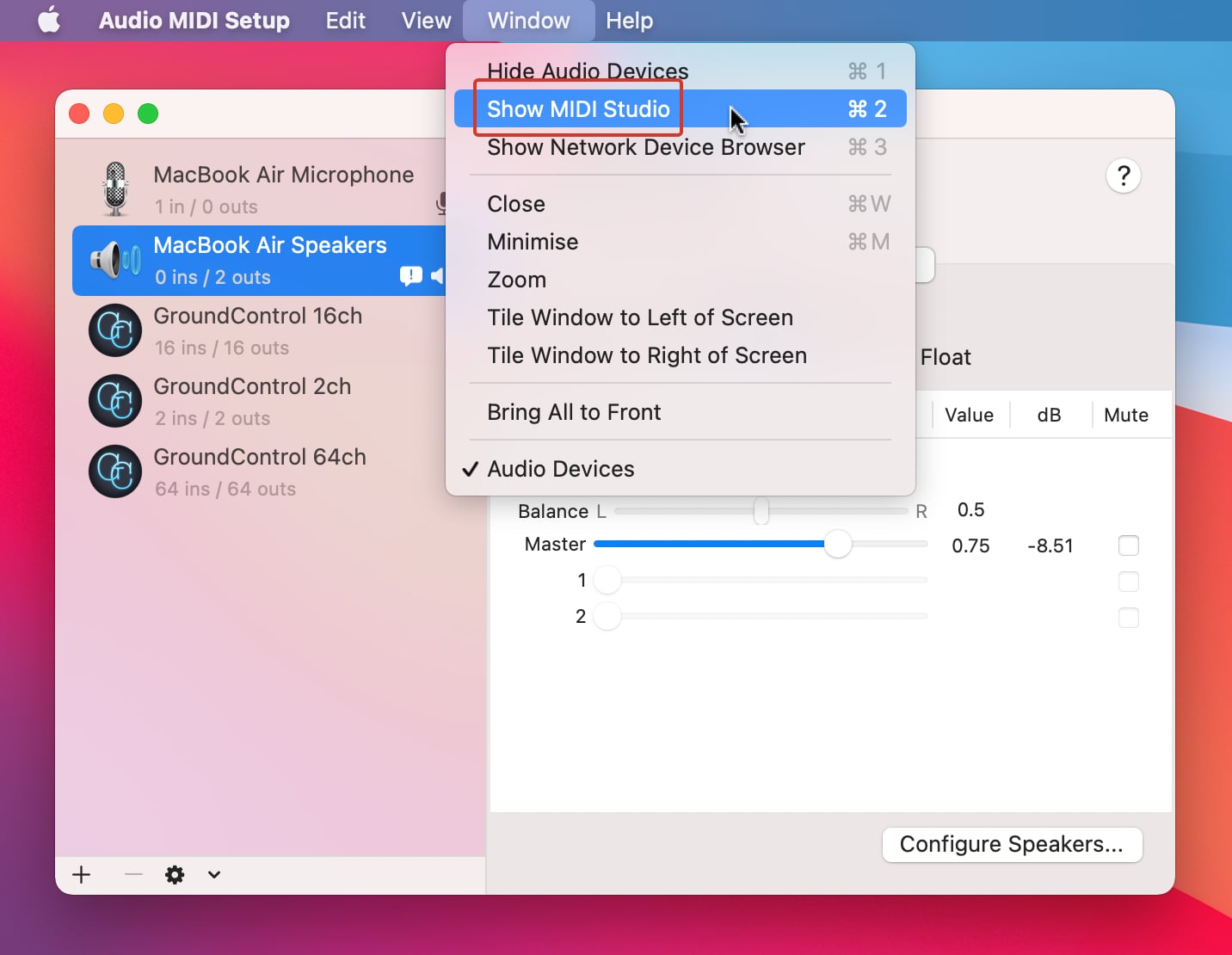Open the Edit menu
Image resolution: width=1232 pixels, height=955 pixels.
coord(346,20)
